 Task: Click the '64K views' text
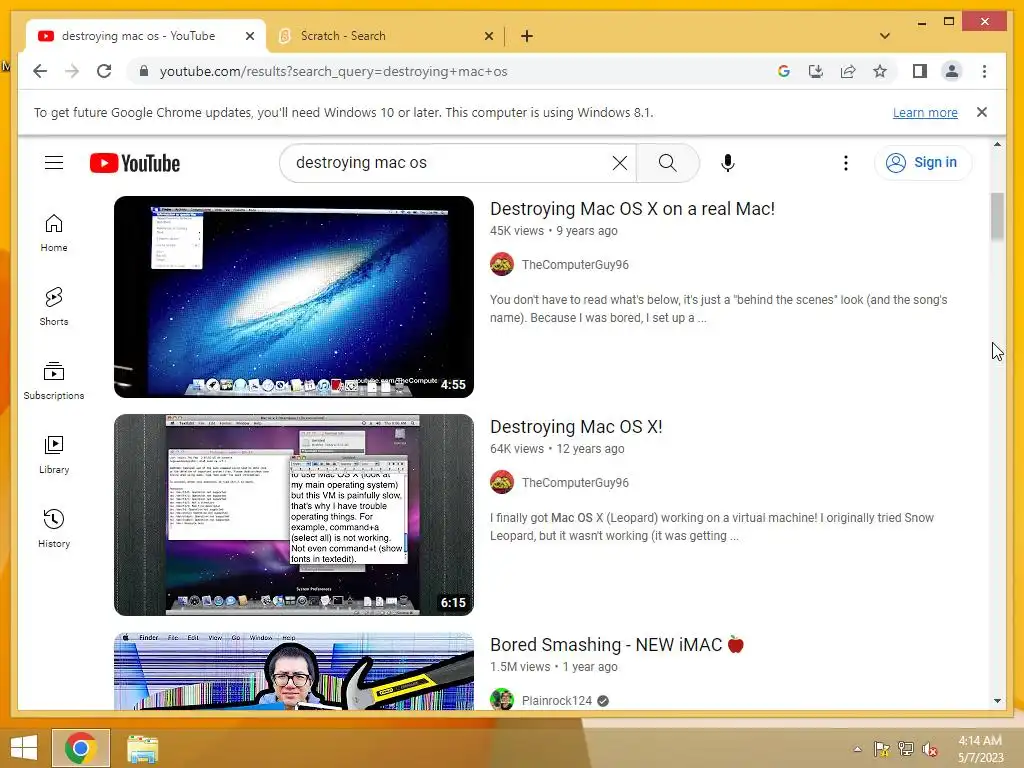(x=517, y=449)
